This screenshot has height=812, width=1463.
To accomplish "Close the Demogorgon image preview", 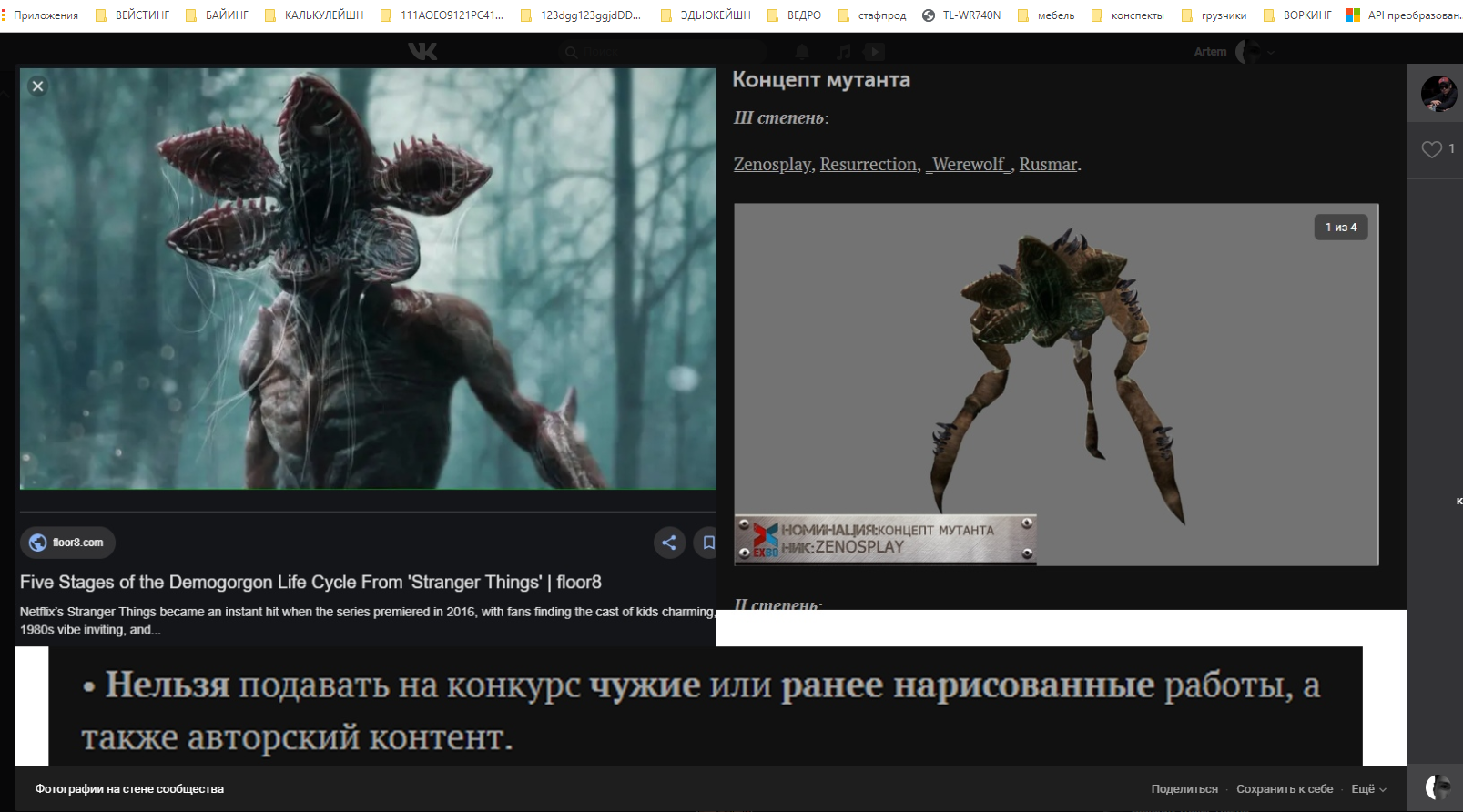I will tap(37, 86).
